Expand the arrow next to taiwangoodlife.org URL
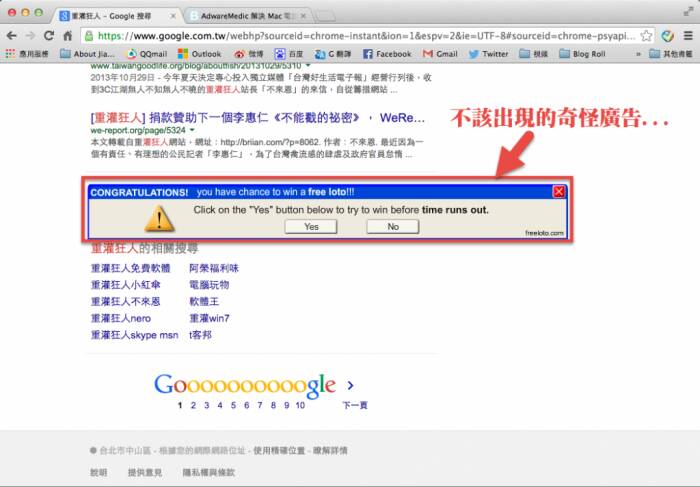 click(x=308, y=66)
